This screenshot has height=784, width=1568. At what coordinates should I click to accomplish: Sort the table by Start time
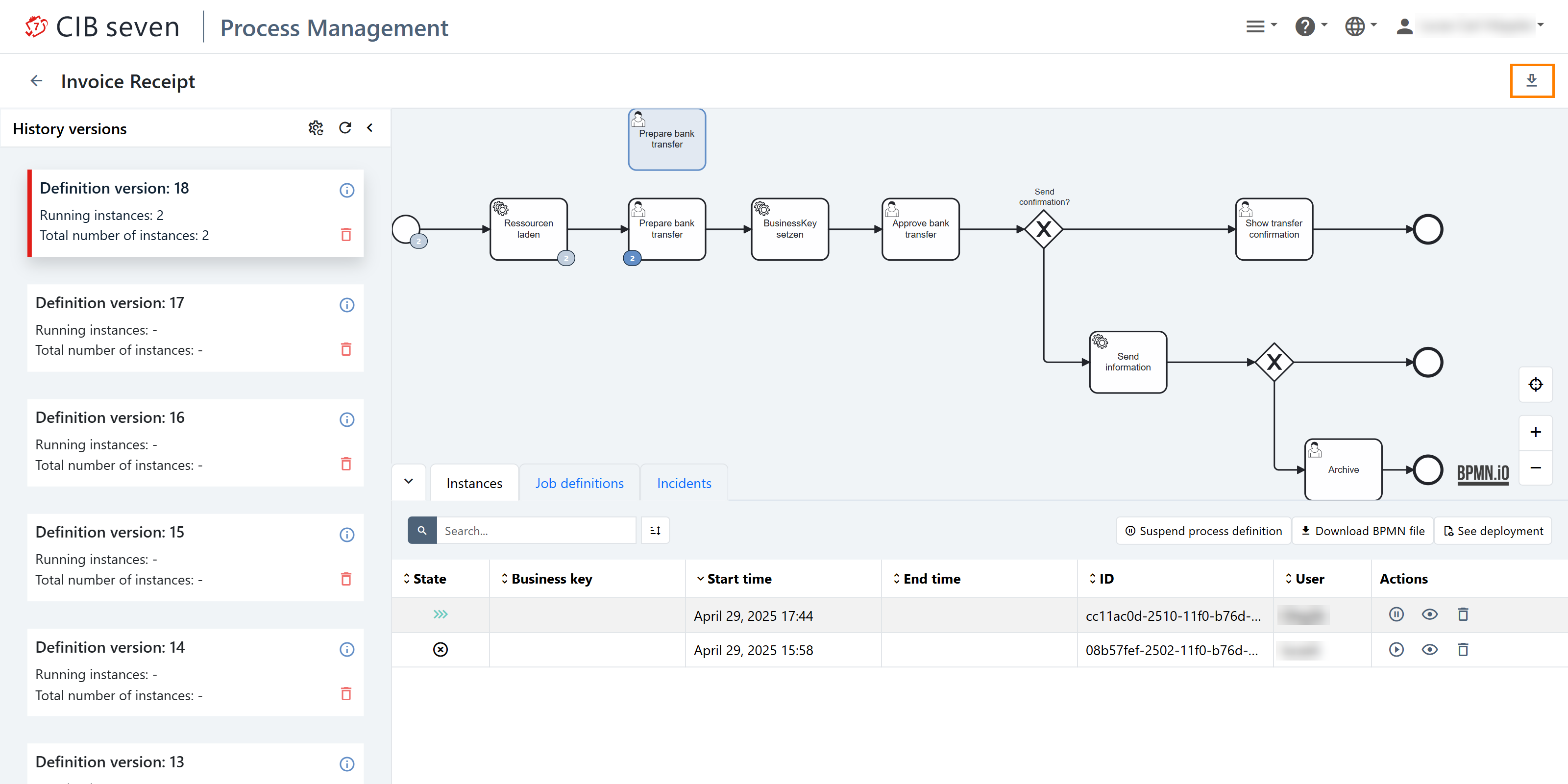coord(738,579)
